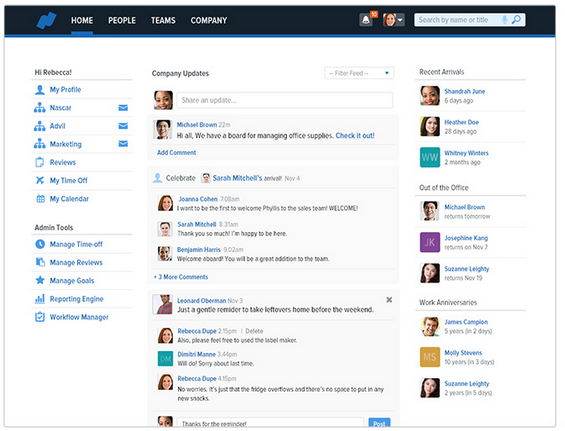Screen dimensions: 565x431
Task: Click the microphone icon in search box
Action: pyautogui.click(x=504, y=20)
